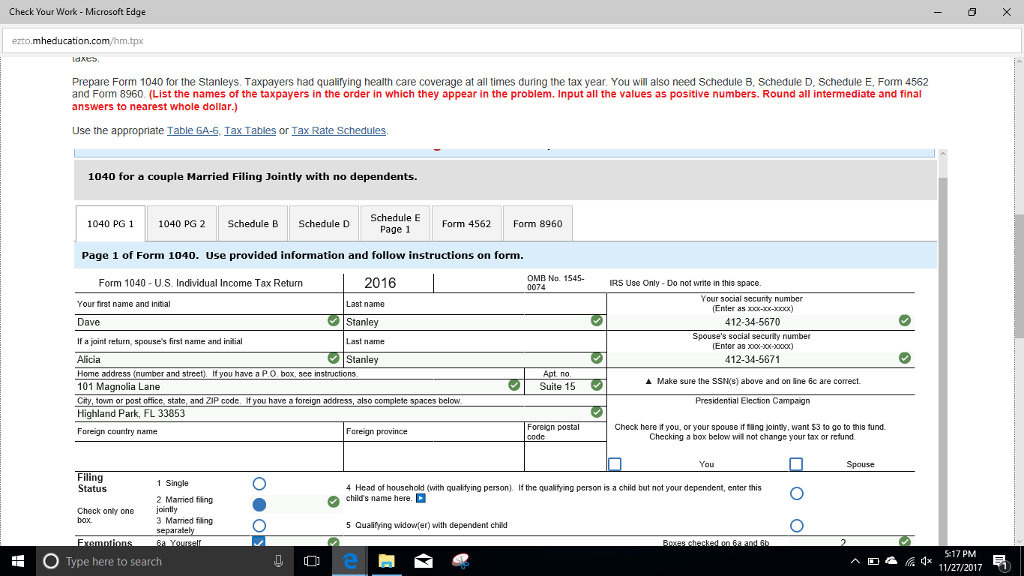Open Task View on the taskbar

point(312,561)
